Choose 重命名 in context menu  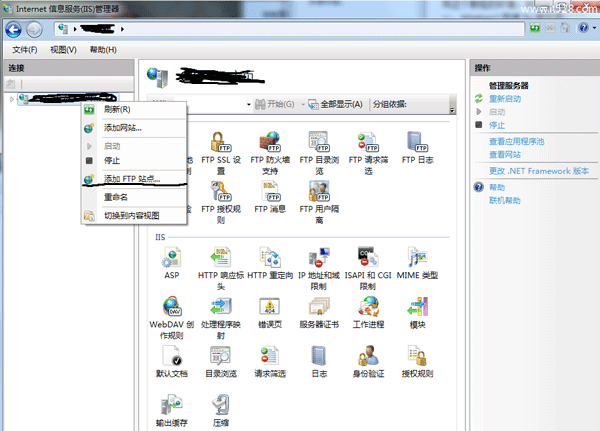[x=134, y=197]
